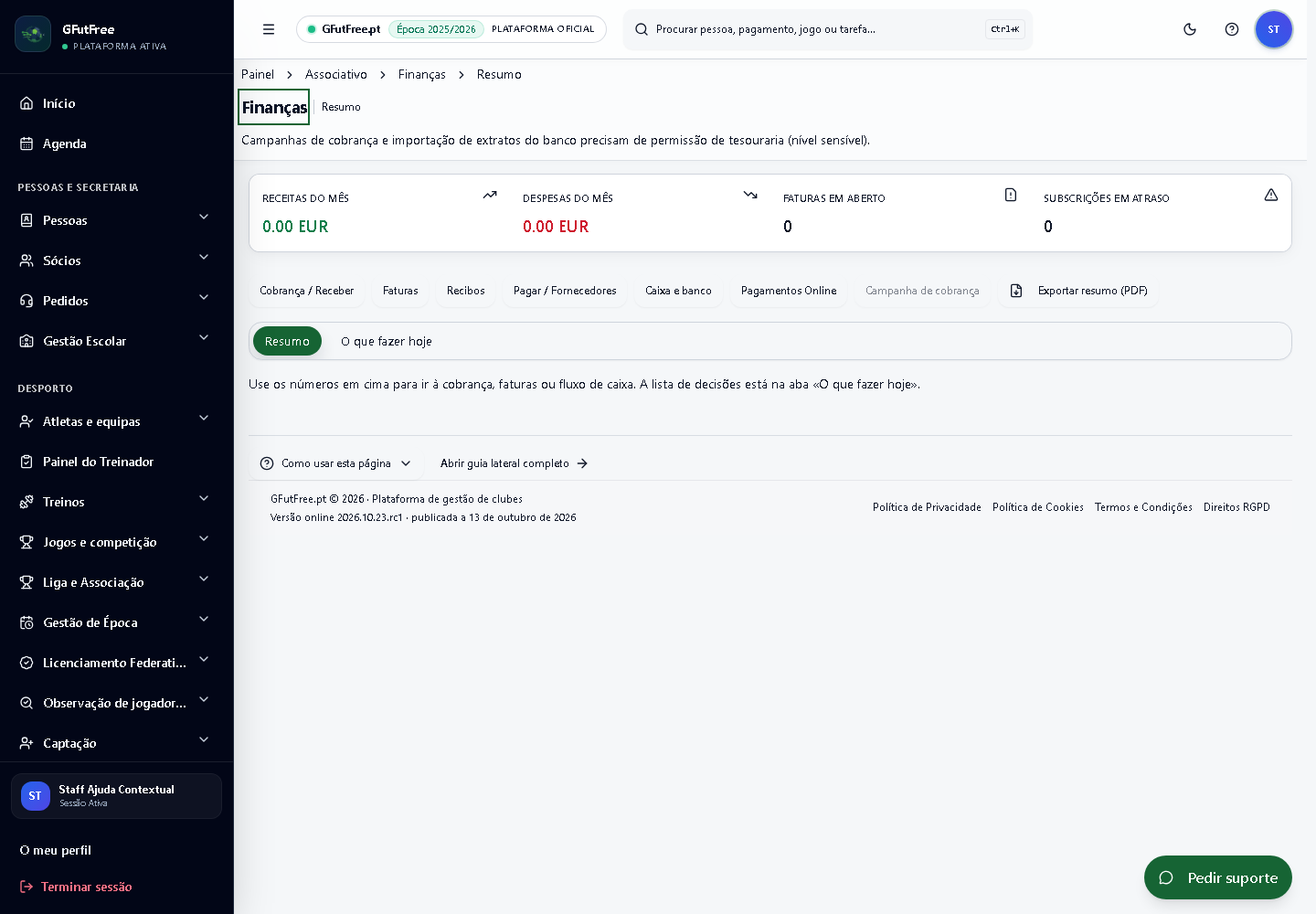The width and height of the screenshot is (1316, 914).
Task: Expand Como usar esta página help
Action: coord(335,463)
